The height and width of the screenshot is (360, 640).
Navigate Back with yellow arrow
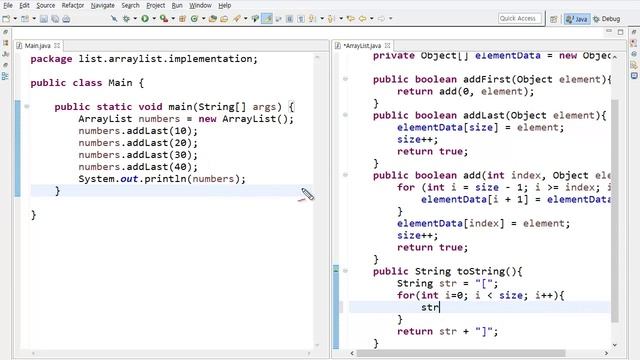[362, 19]
